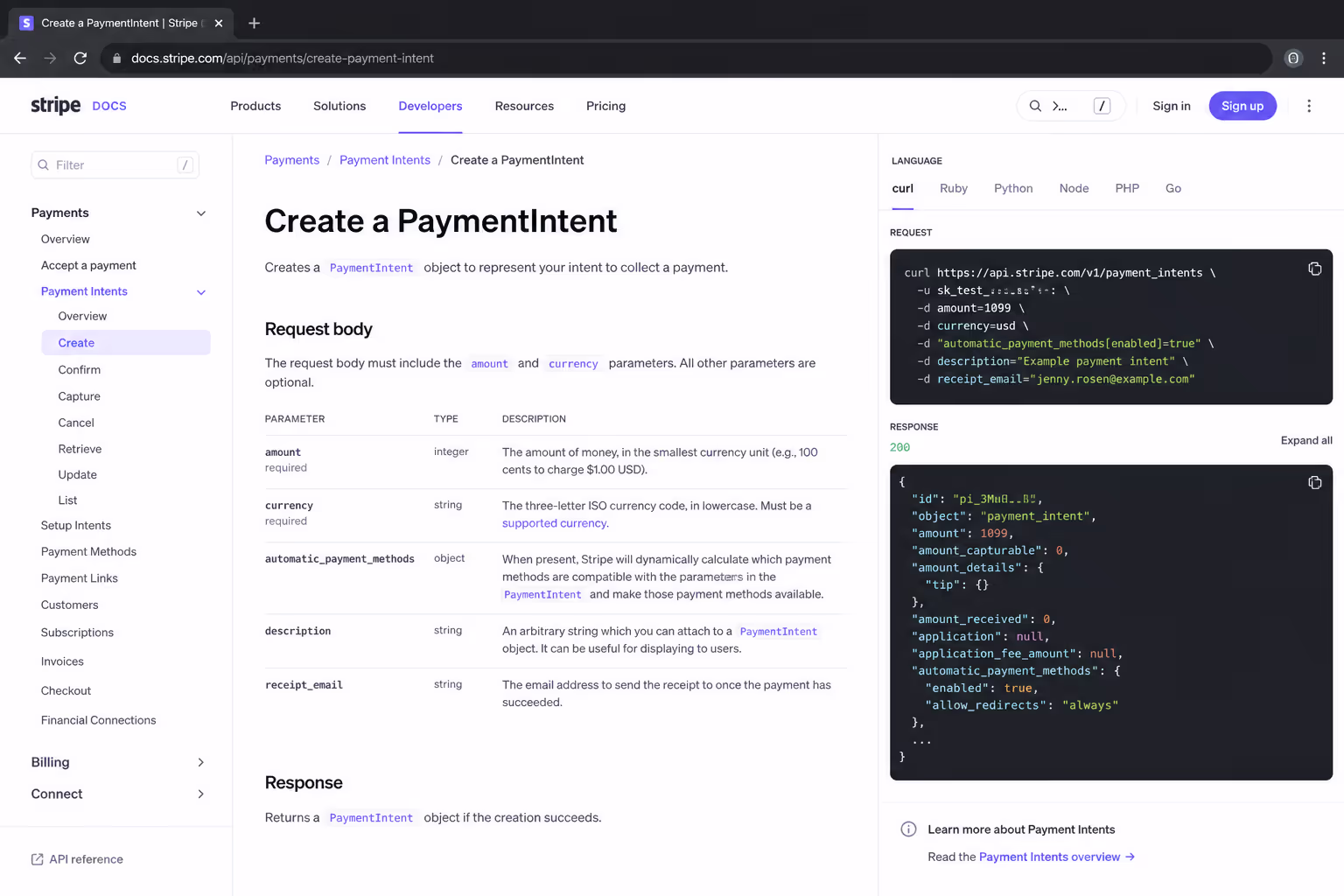Click the info icon near Learn more
This screenshot has width=1344, height=896.
click(908, 829)
